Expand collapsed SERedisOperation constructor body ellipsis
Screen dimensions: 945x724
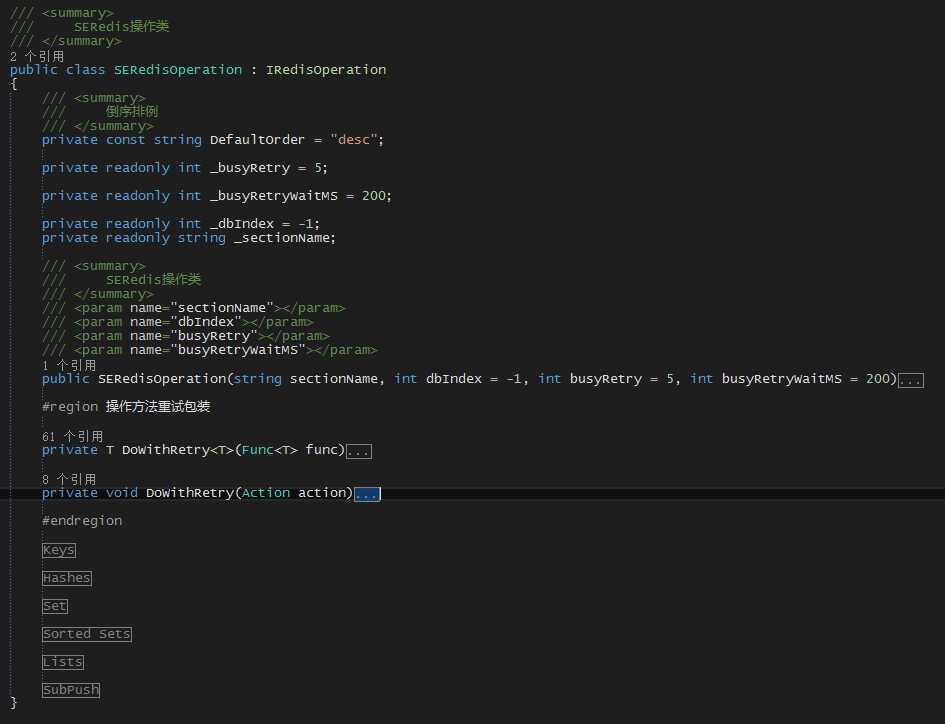pos(911,380)
